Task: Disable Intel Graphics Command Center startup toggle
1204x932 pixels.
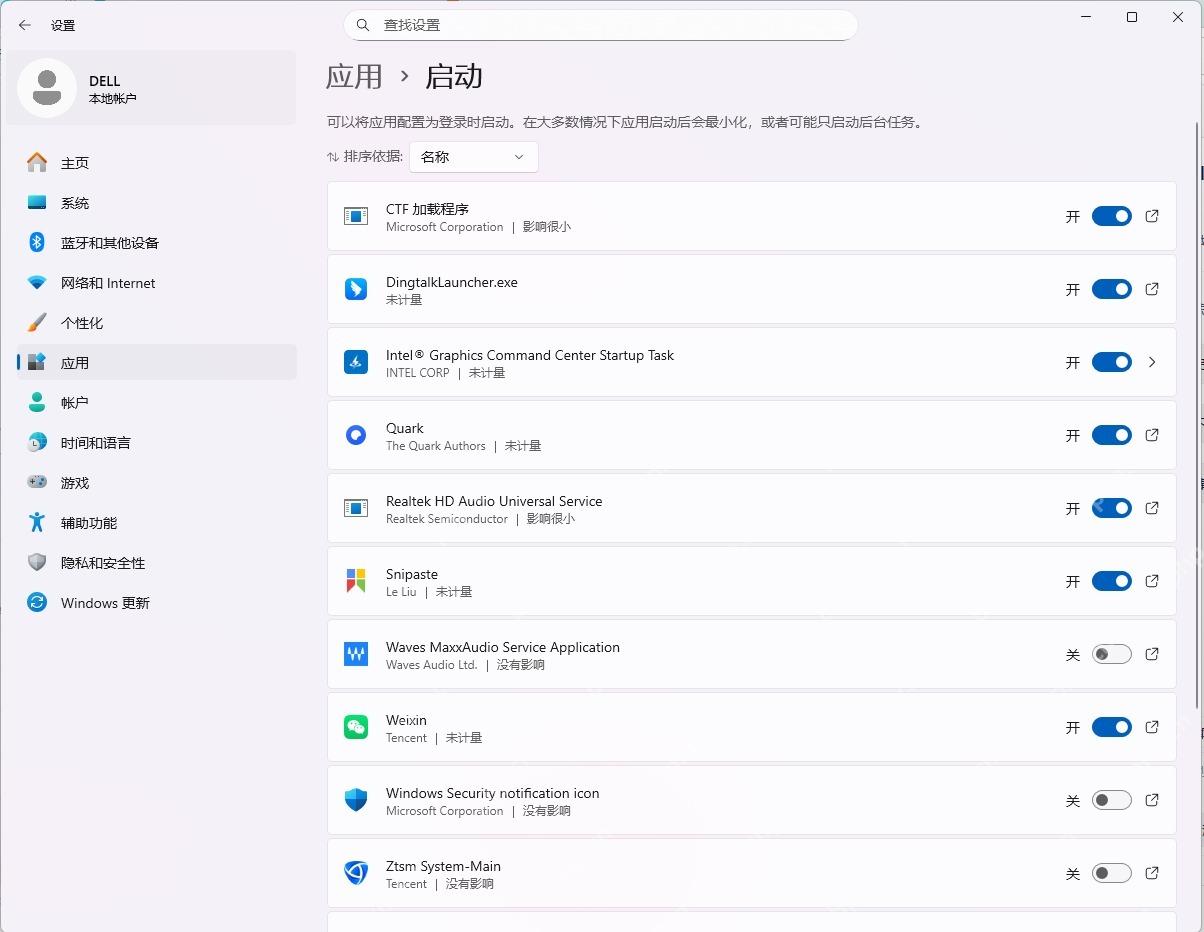Action: [1111, 362]
